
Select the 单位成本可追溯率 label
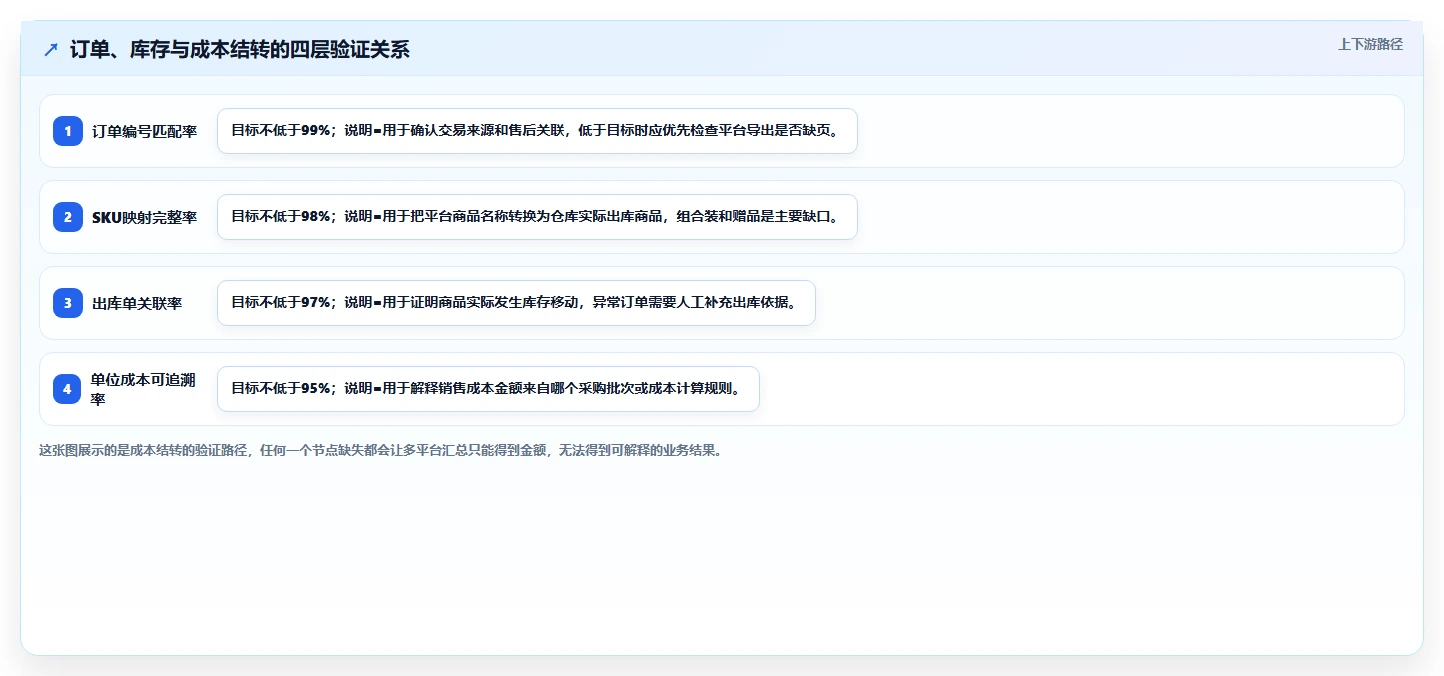(143, 389)
